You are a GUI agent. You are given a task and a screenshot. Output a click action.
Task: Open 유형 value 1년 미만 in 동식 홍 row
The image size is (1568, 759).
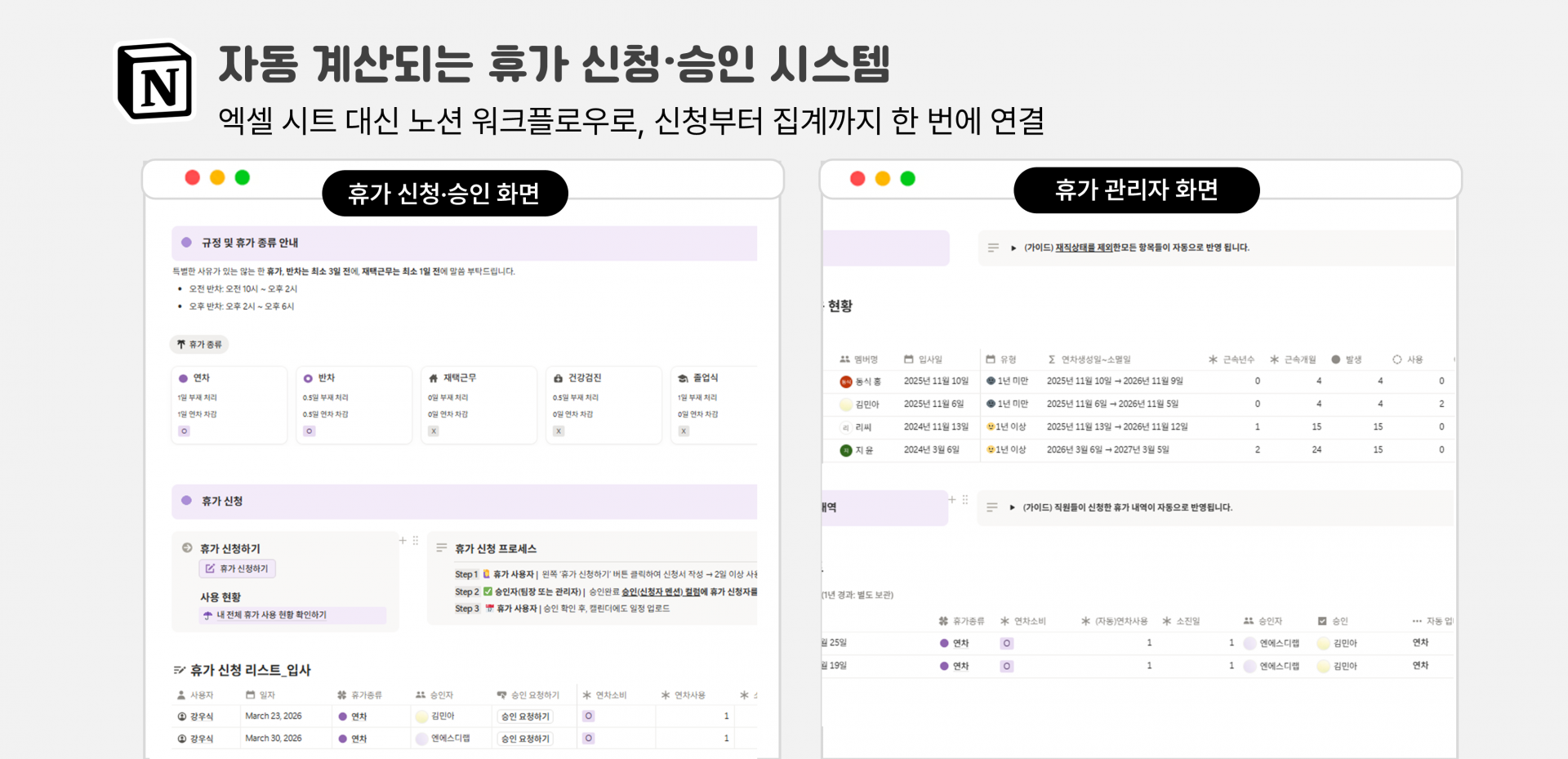(1007, 381)
